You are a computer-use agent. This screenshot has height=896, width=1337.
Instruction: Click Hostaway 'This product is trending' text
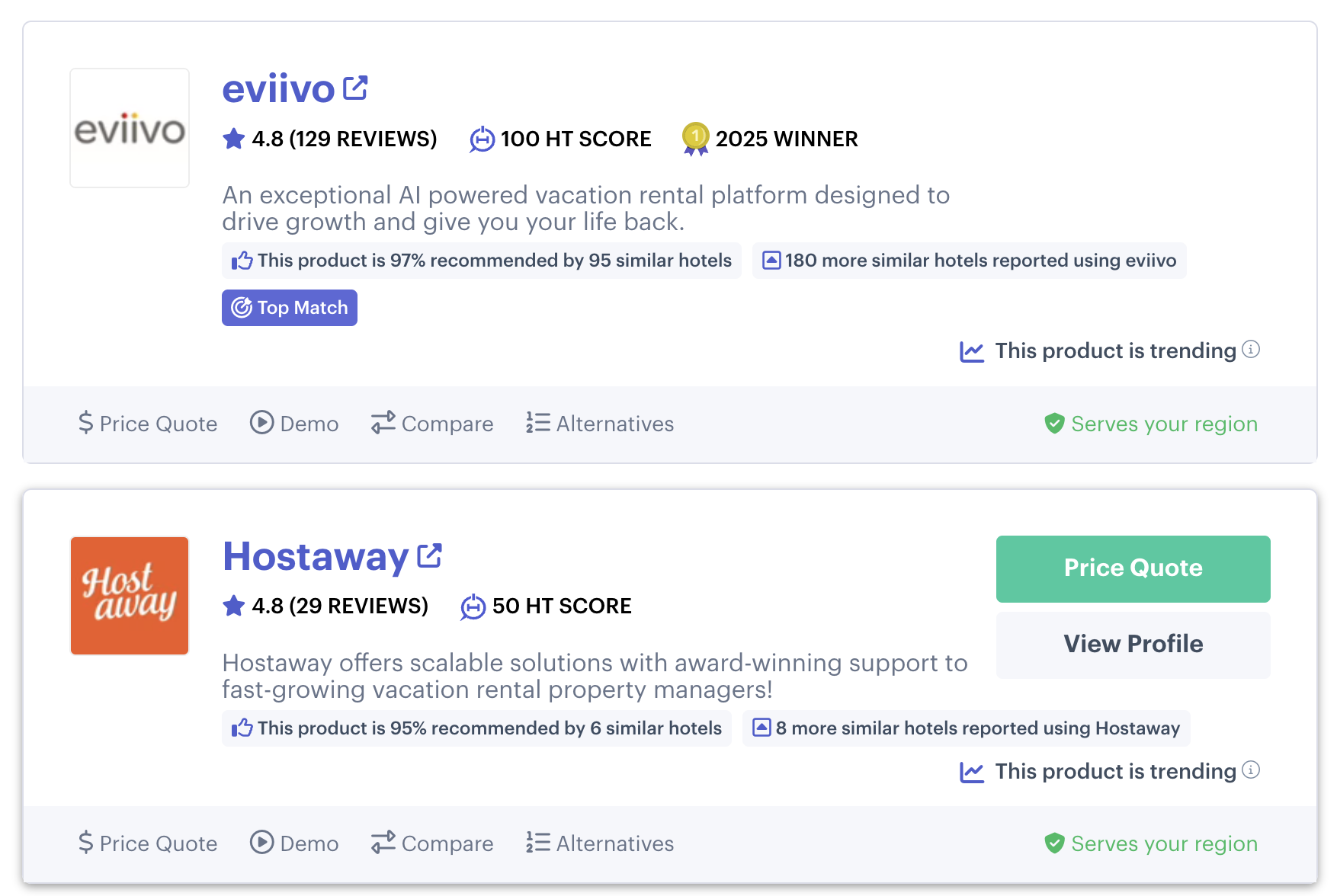click(1116, 772)
